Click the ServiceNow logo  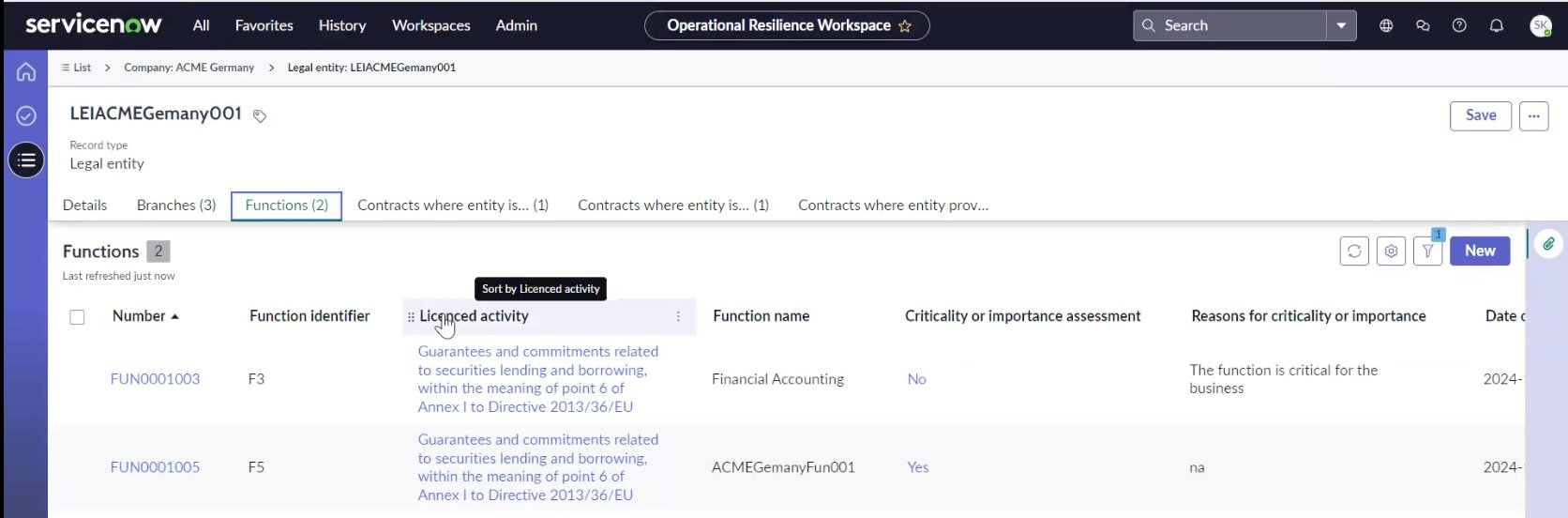point(93,24)
